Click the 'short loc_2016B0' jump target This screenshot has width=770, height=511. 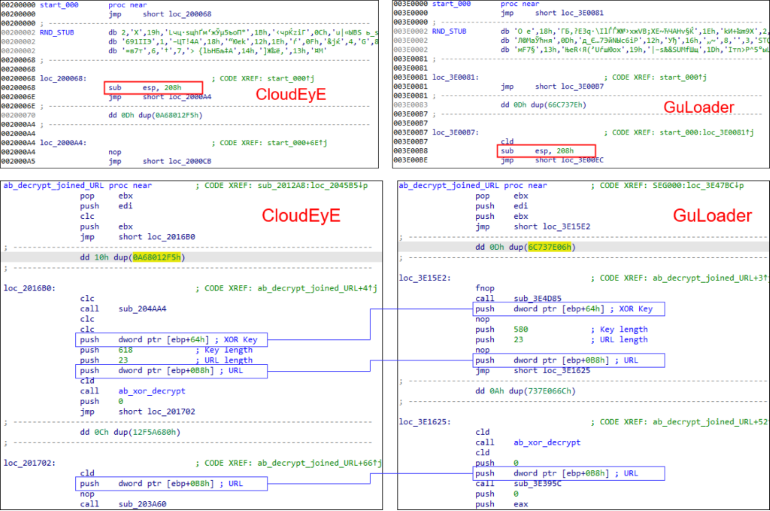[157, 237]
